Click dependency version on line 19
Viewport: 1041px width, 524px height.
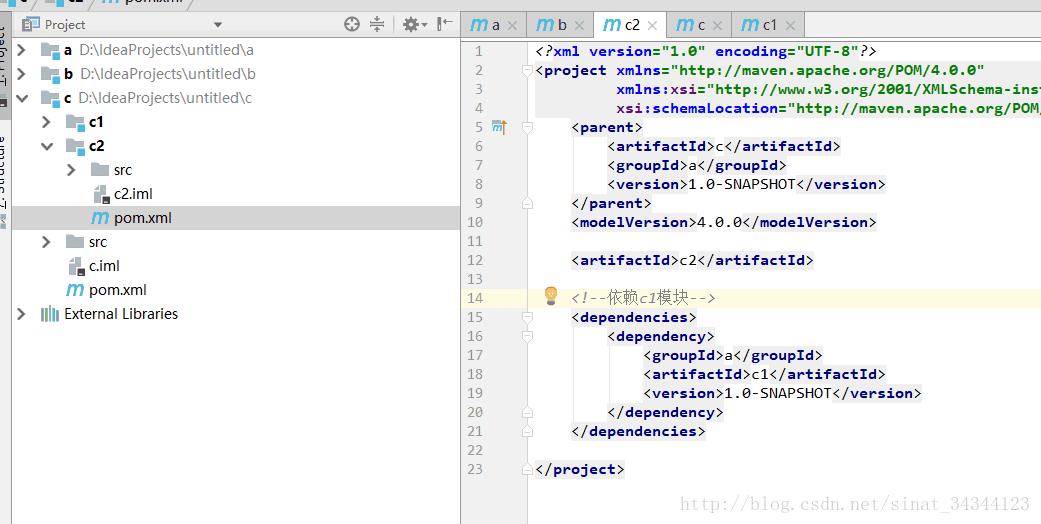[782, 394]
